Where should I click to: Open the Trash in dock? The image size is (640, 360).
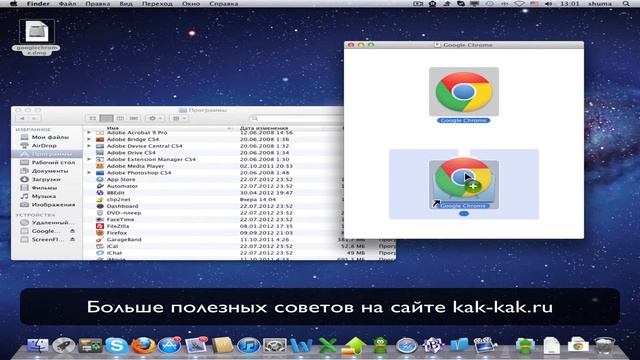(x=604, y=345)
